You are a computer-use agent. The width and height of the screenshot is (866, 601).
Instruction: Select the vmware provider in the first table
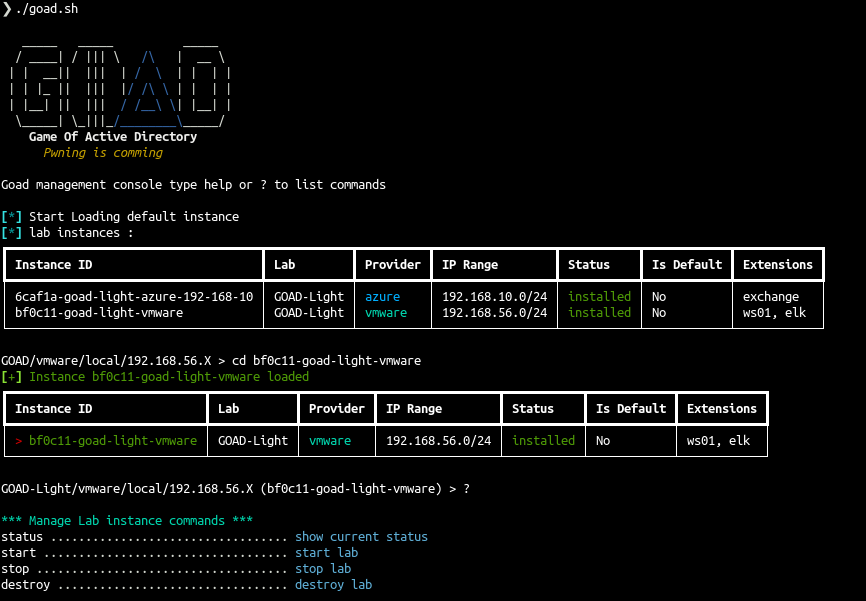[385, 312]
